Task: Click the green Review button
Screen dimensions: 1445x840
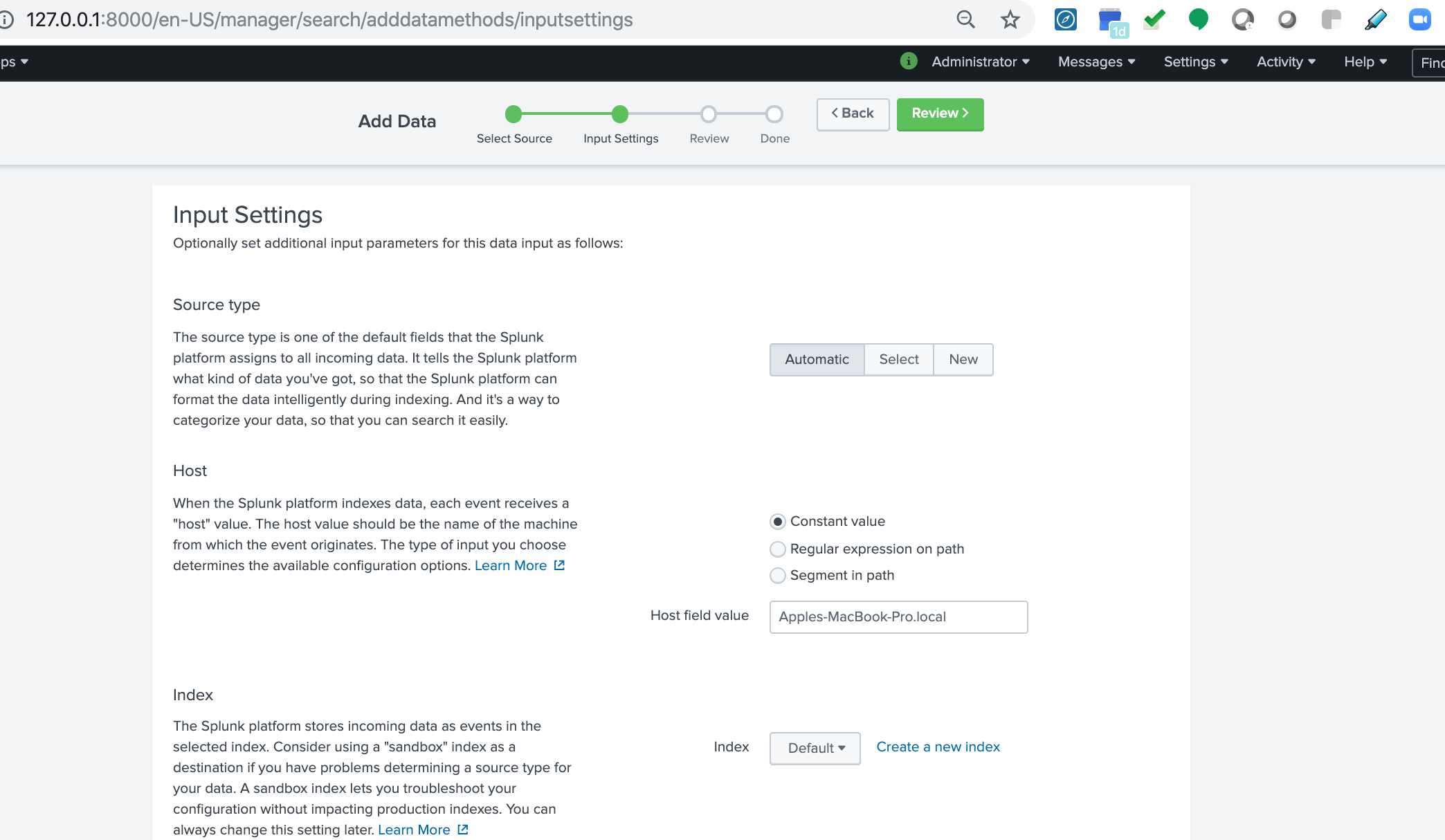Action: pos(940,113)
